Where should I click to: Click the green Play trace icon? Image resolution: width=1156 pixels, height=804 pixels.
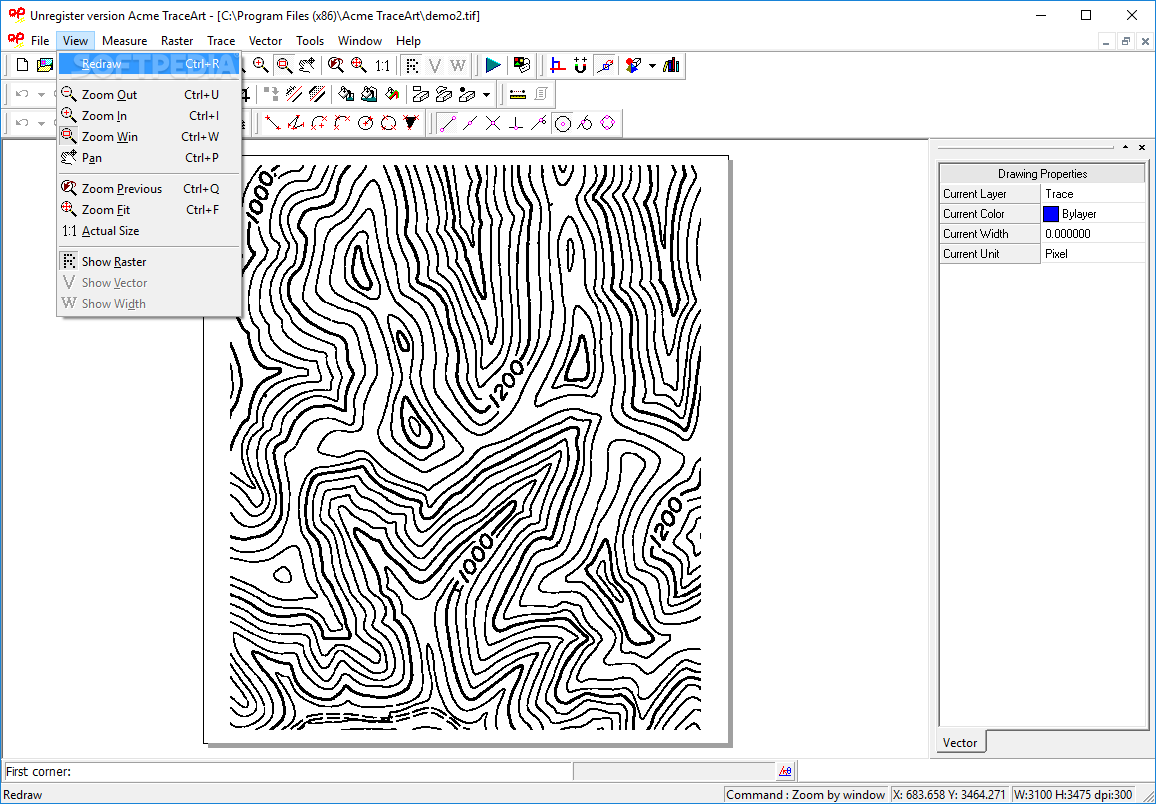click(x=493, y=65)
